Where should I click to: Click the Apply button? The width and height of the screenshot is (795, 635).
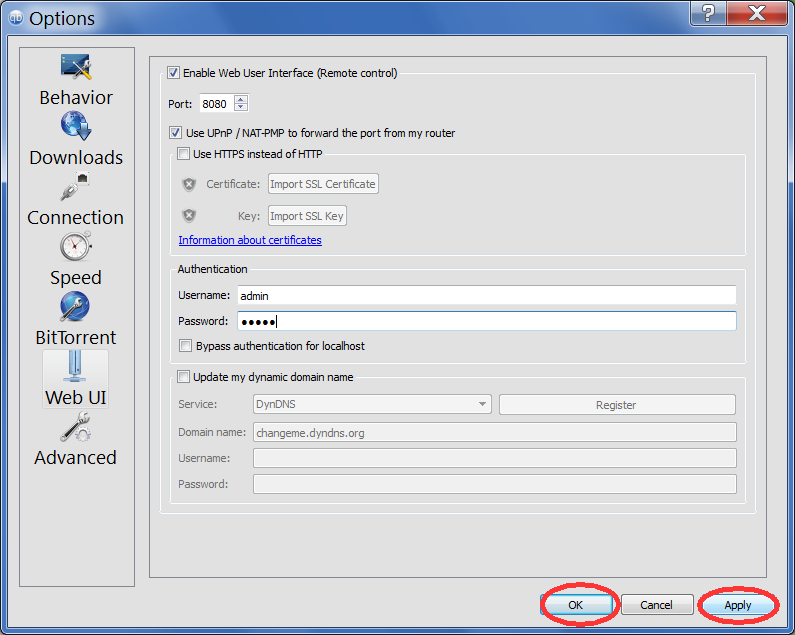[738, 605]
